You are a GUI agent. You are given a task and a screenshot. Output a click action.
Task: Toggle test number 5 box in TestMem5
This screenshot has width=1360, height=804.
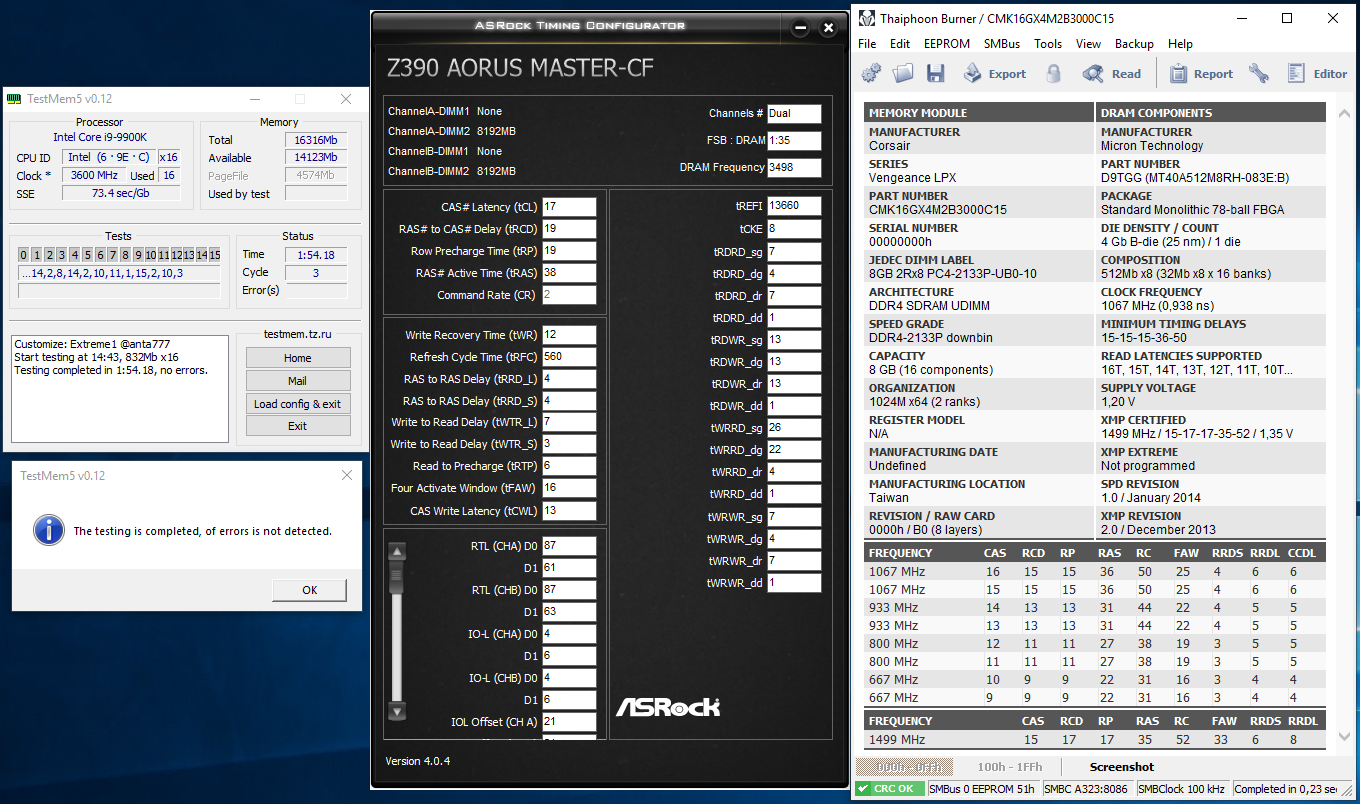(87, 255)
